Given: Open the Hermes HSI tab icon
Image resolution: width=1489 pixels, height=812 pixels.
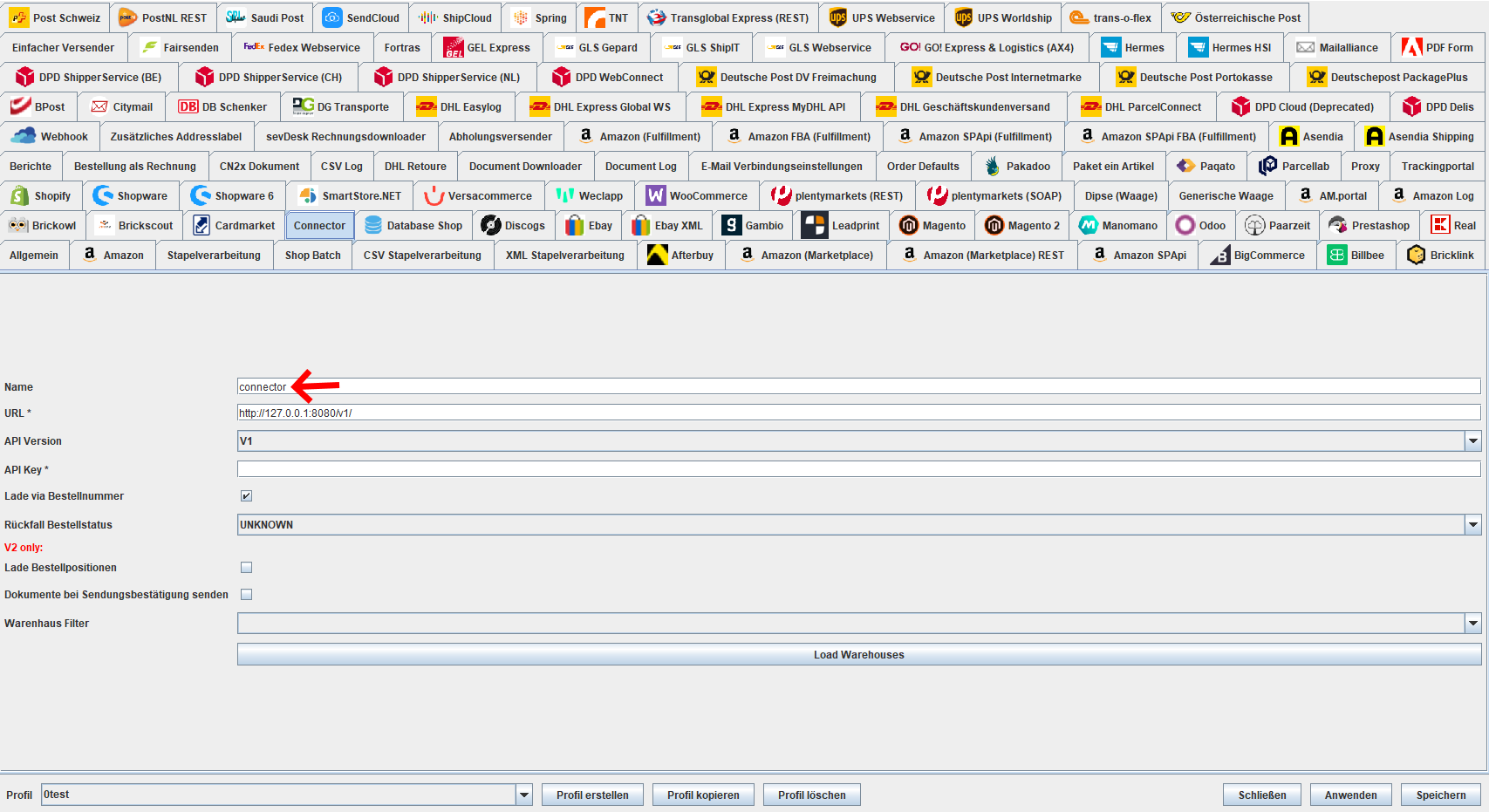Looking at the screenshot, I should click(1199, 47).
